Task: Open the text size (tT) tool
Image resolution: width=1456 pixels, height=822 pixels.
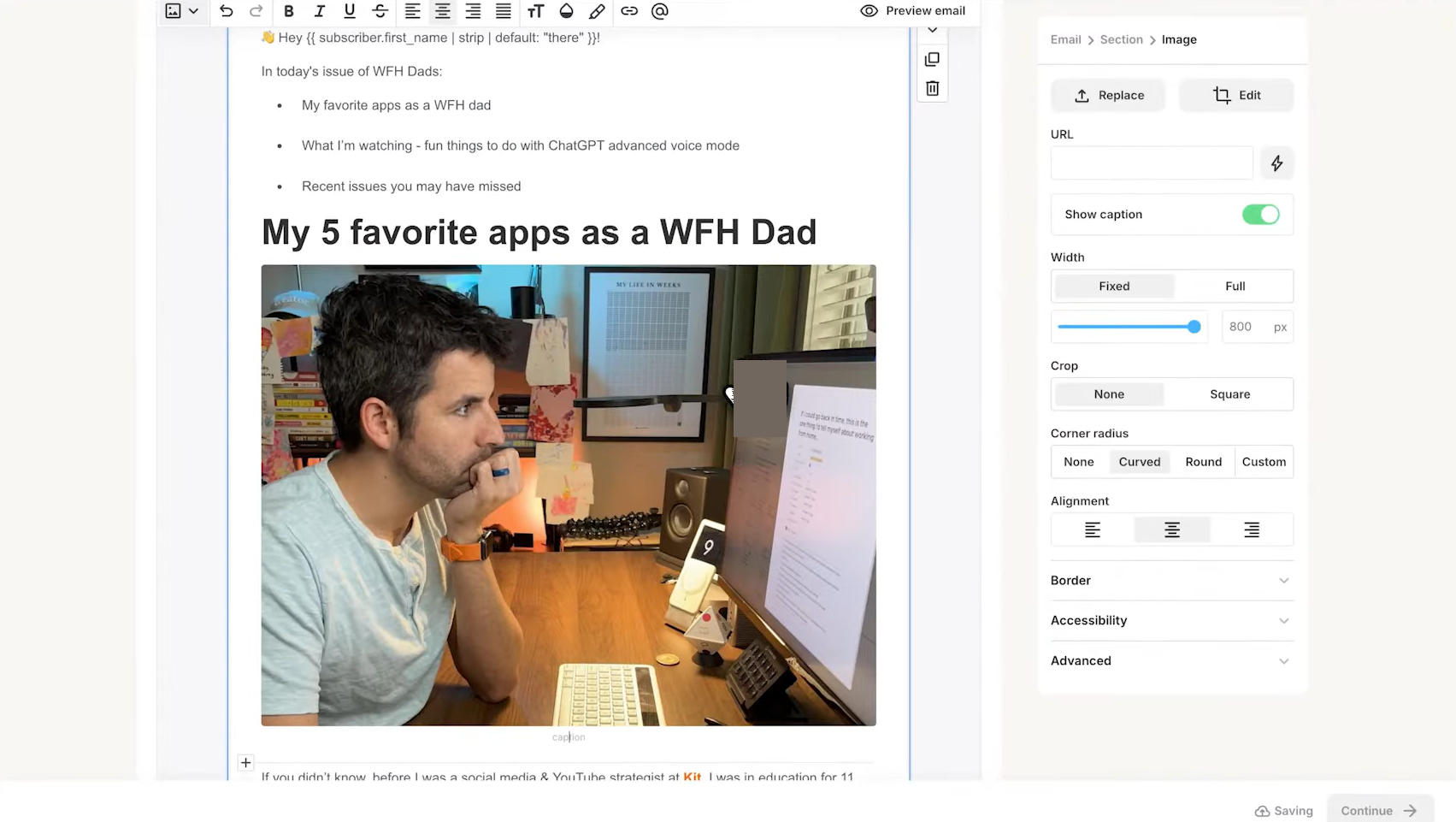Action: click(x=536, y=11)
